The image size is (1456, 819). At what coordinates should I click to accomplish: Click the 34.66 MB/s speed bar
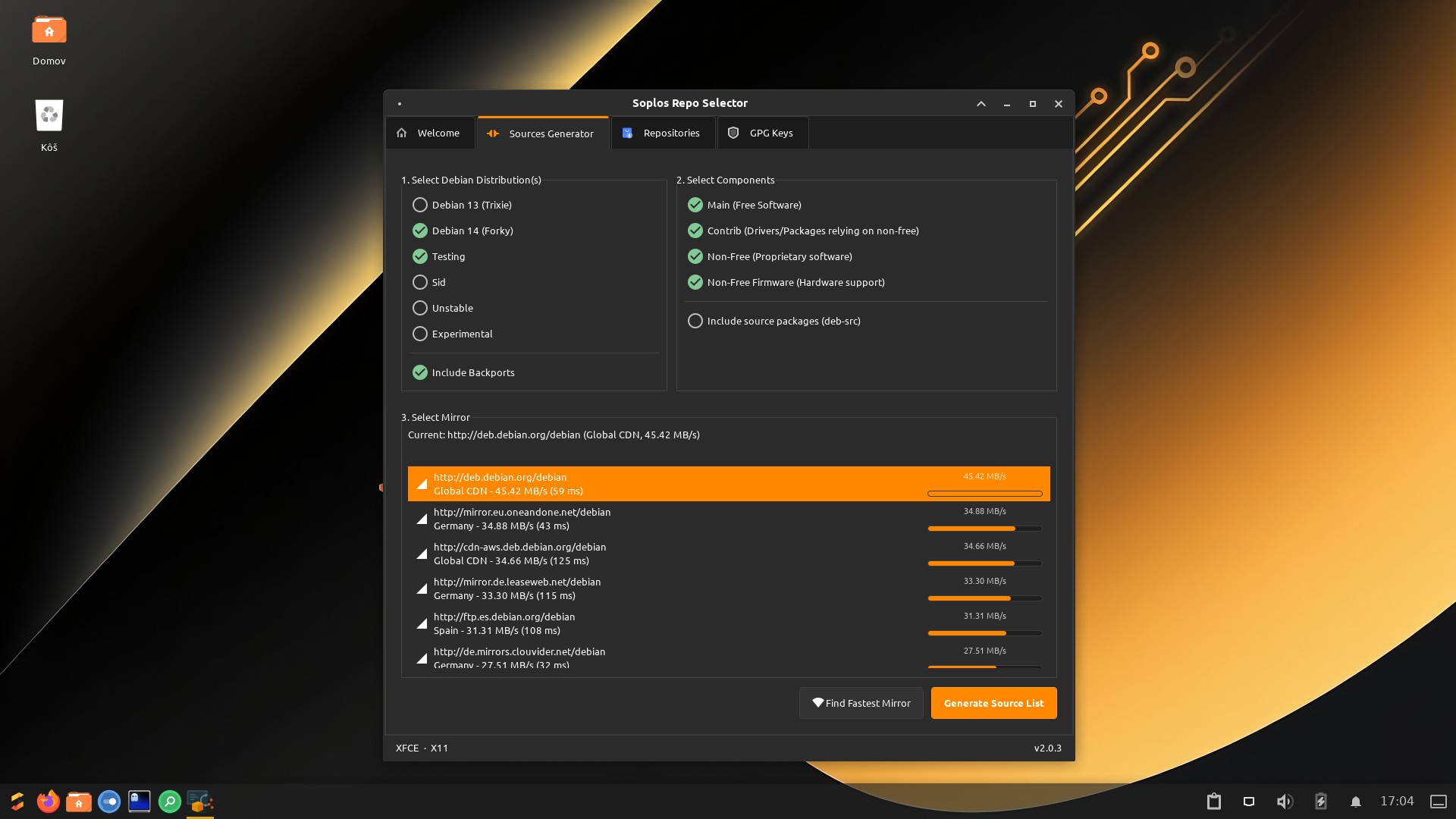985,563
